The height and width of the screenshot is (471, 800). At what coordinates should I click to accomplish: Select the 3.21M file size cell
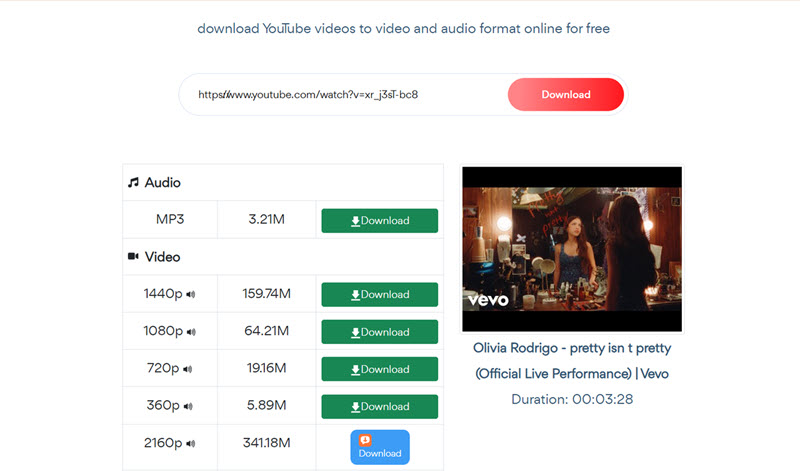pos(266,219)
